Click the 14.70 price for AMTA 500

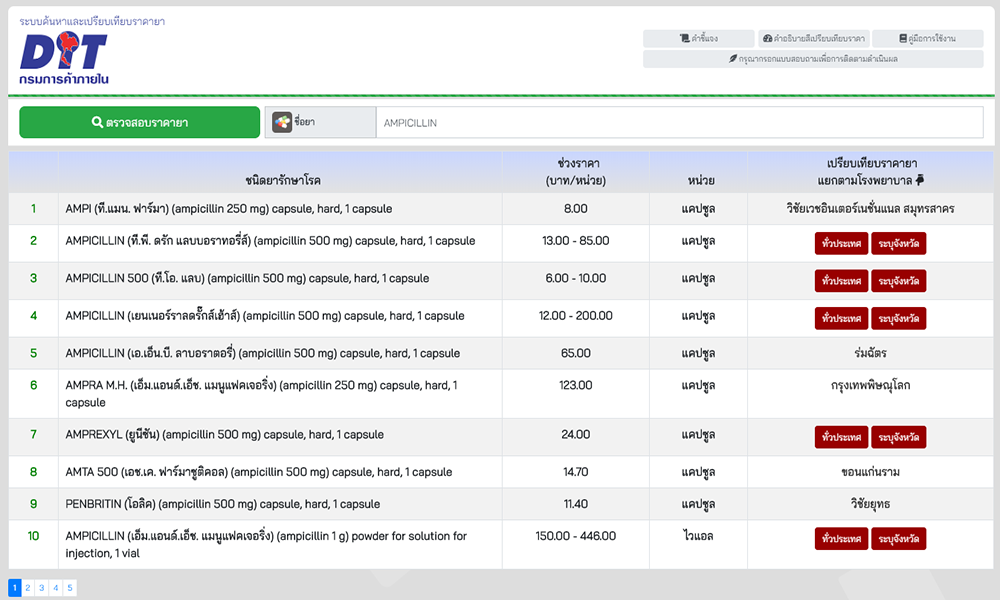tap(576, 472)
